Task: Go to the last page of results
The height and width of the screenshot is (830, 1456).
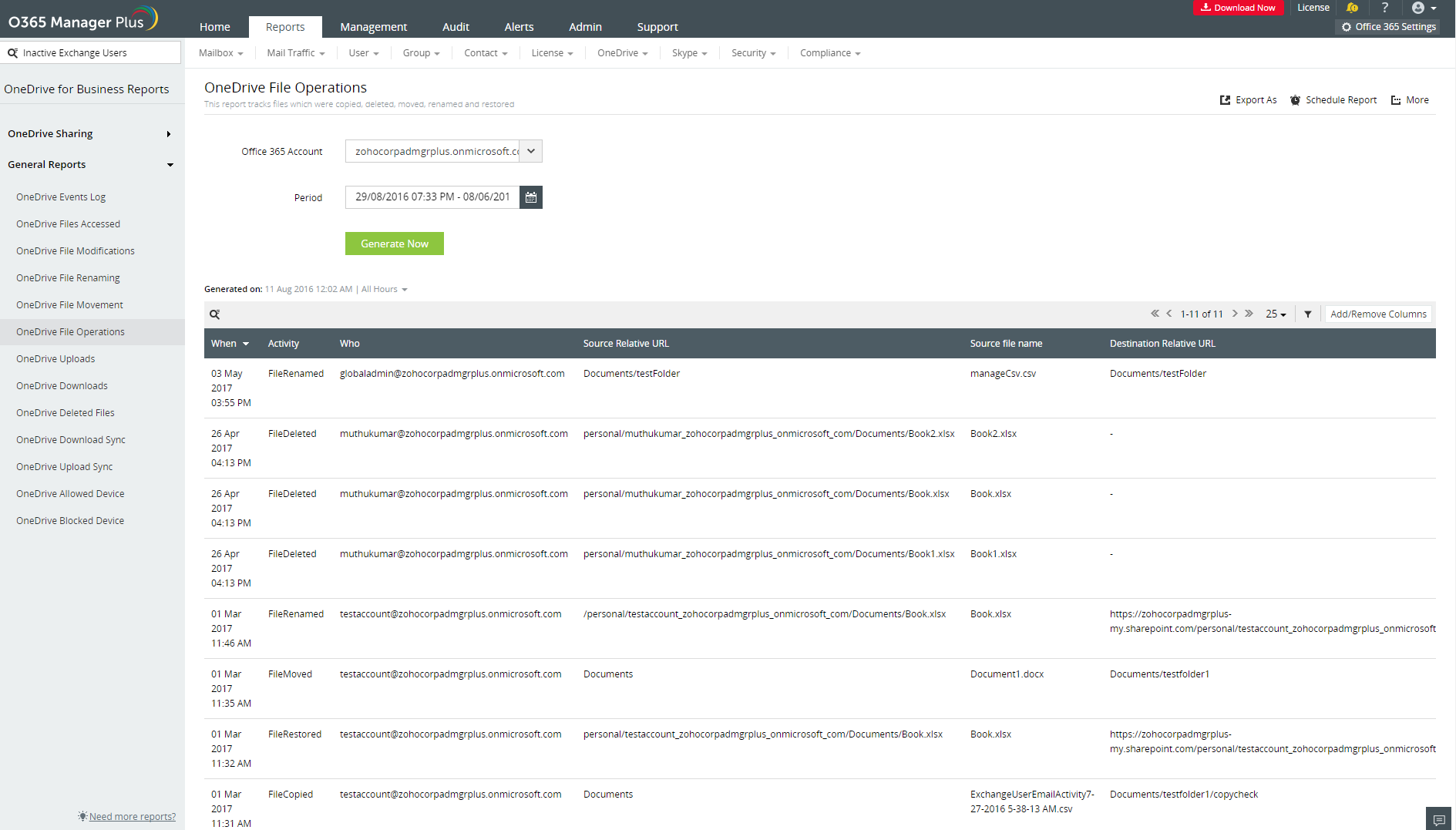Action: point(1249,314)
